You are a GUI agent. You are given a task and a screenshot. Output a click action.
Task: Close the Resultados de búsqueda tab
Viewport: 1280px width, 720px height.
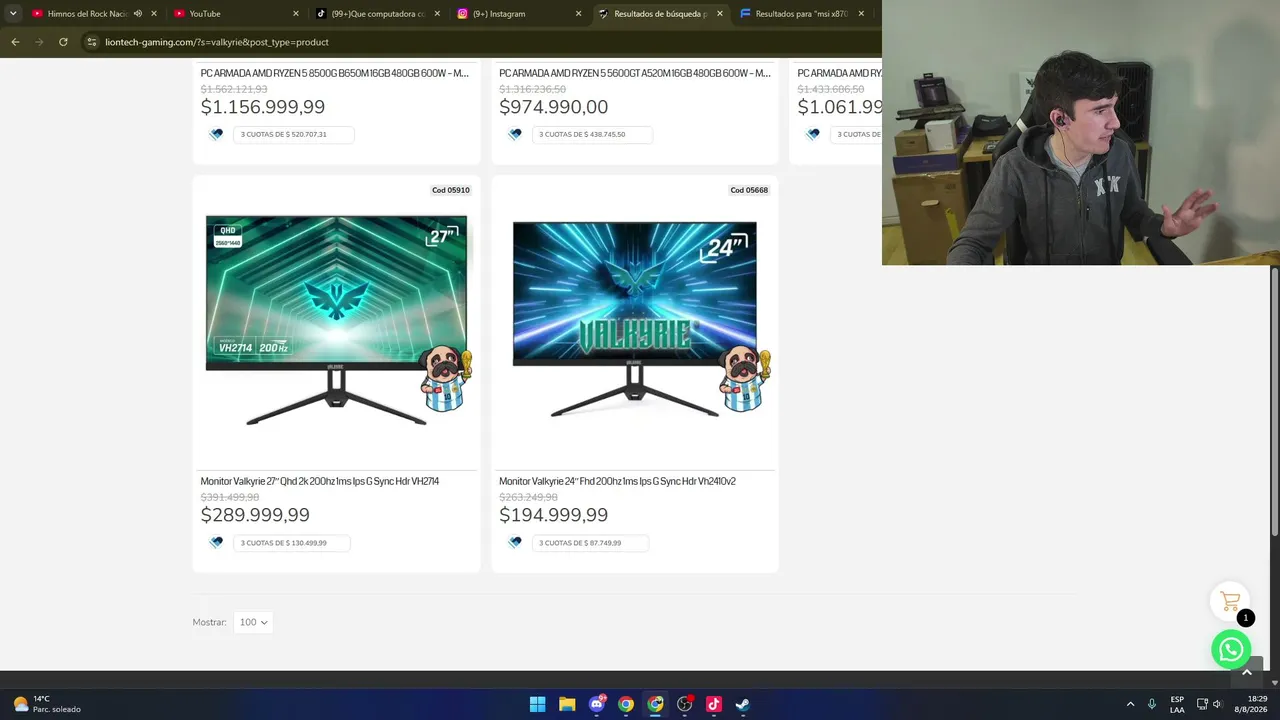[719, 14]
